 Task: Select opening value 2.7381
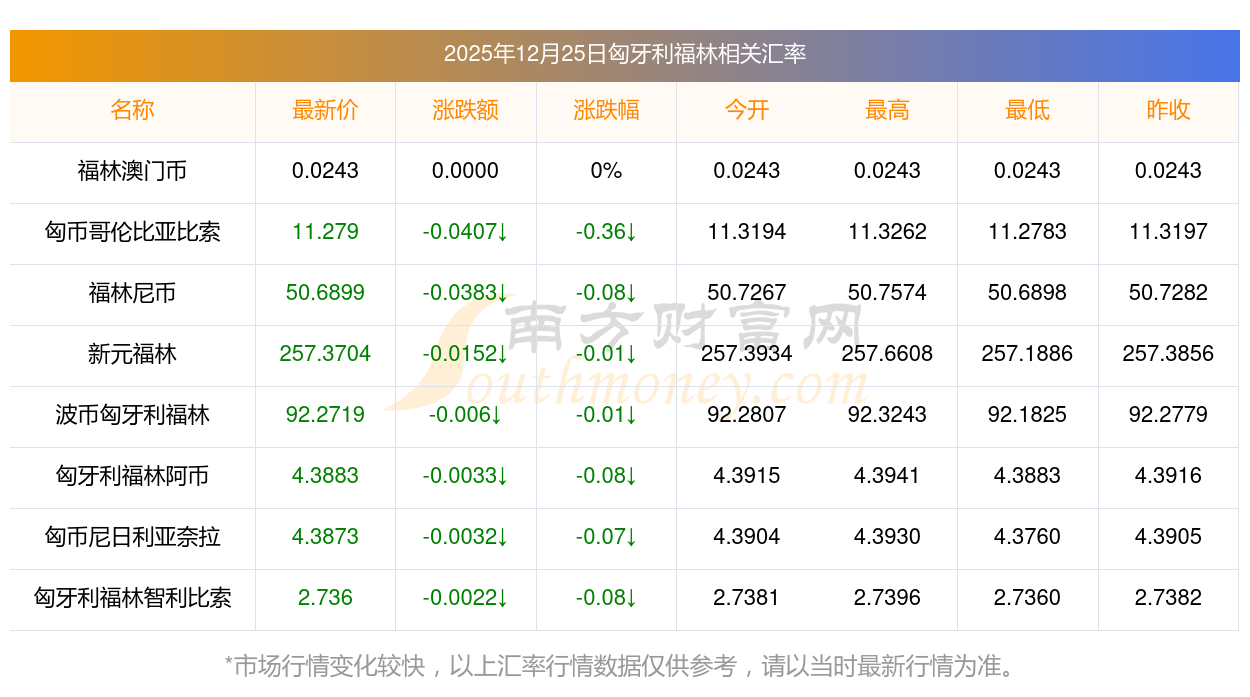click(x=747, y=598)
